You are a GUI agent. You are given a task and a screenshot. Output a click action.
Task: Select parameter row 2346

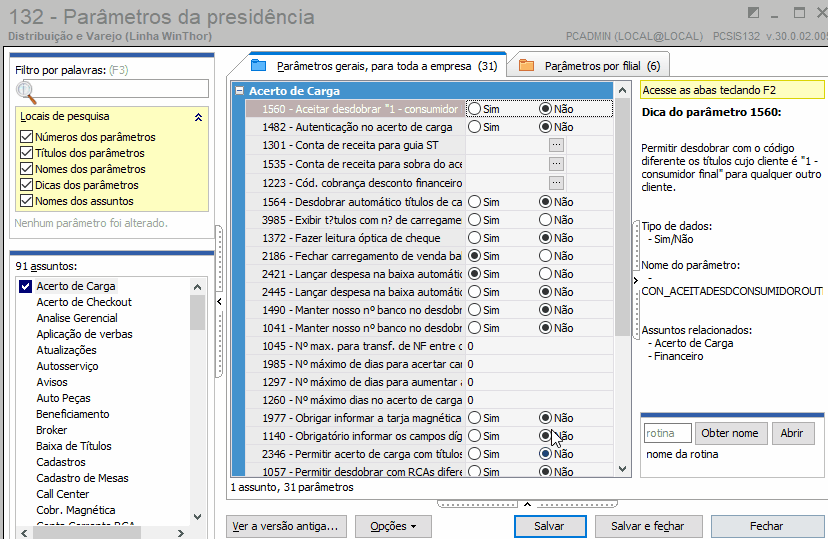[429, 454]
